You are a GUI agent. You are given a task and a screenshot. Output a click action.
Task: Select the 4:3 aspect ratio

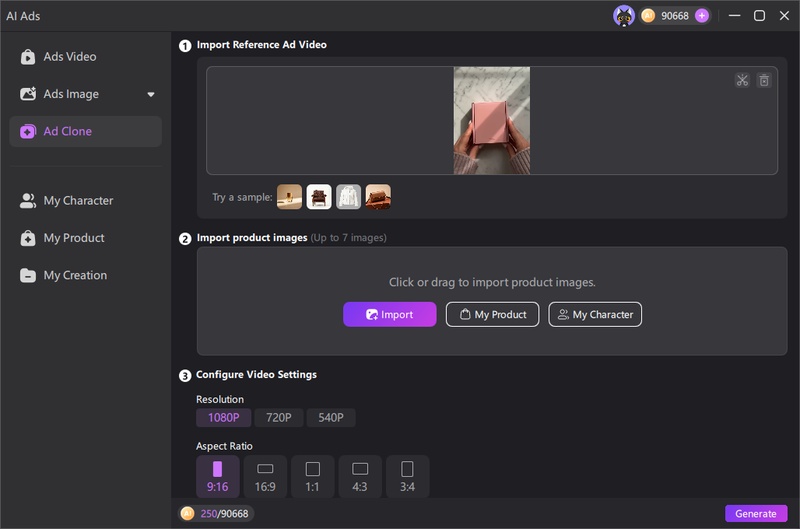tap(360, 476)
